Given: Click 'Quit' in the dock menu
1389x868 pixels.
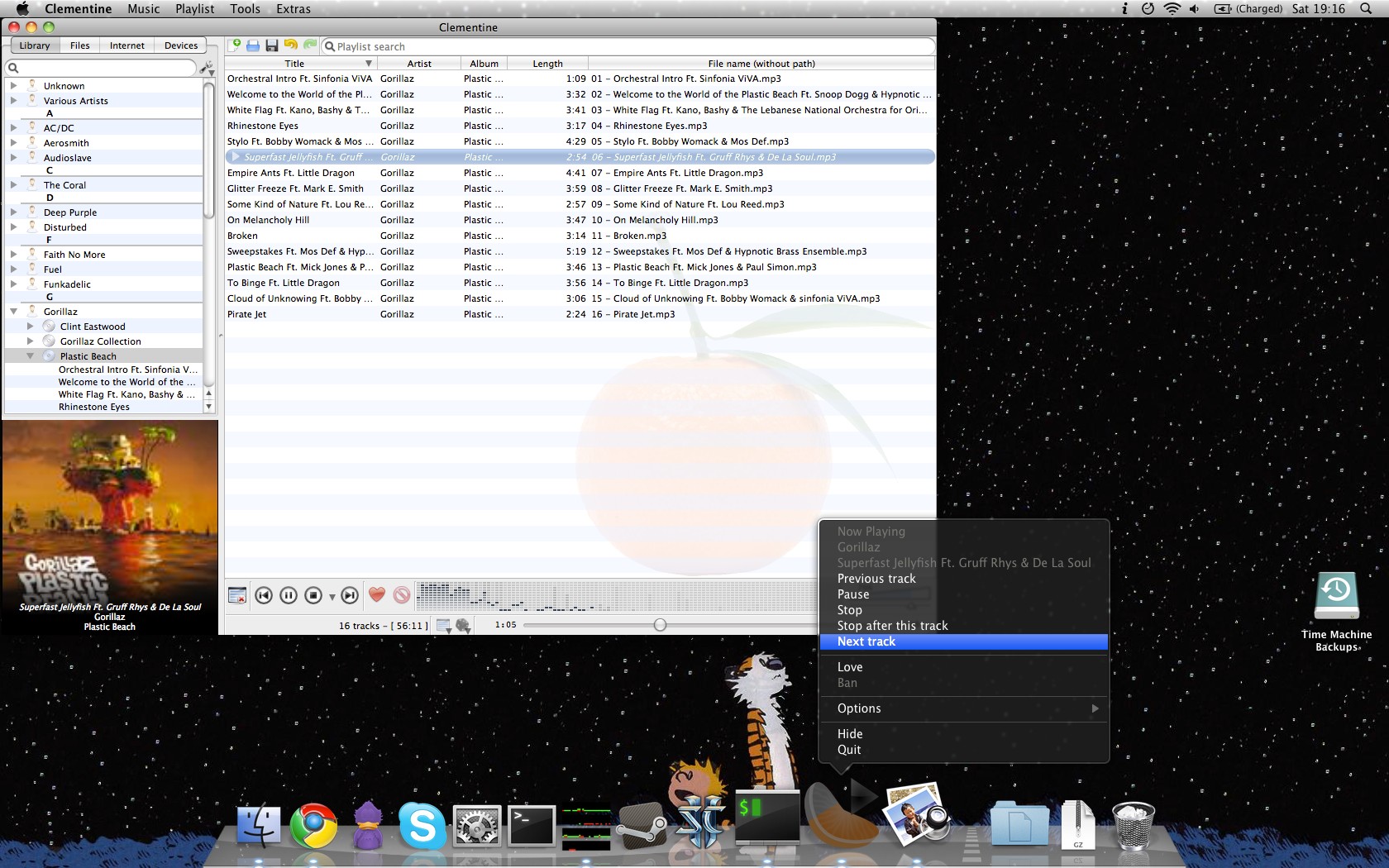Looking at the screenshot, I should point(848,750).
